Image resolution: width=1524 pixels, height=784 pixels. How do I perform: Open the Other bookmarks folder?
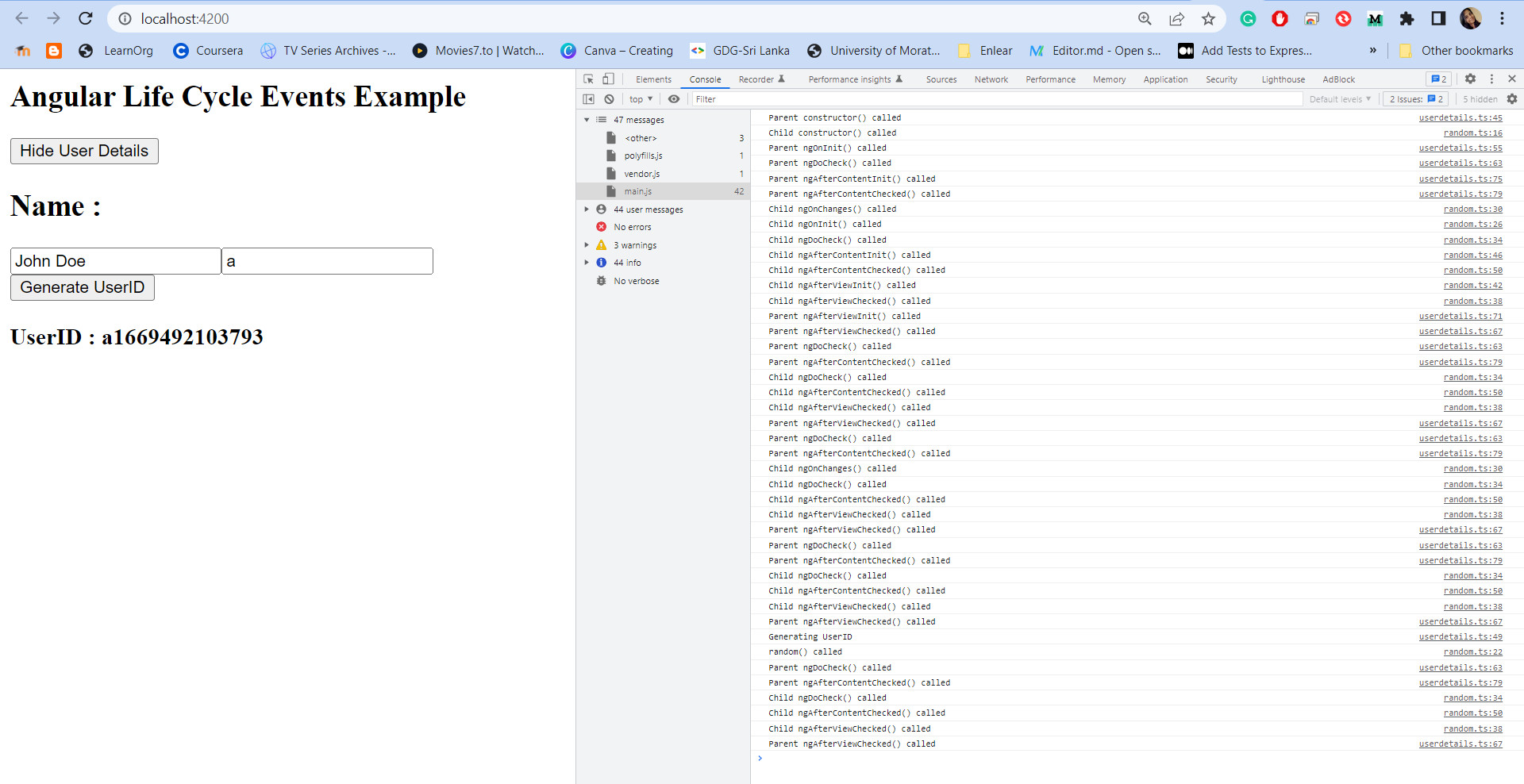(1456, 51)
